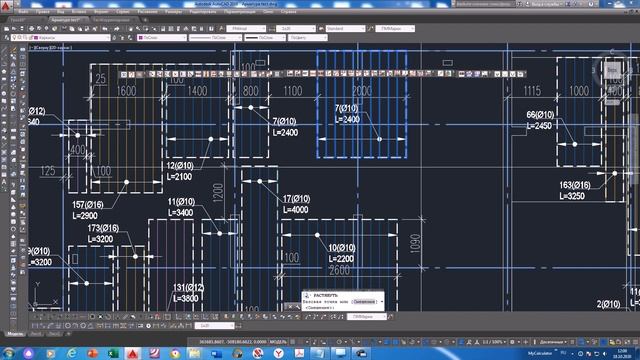Open the ПоСлою color control dropdown
The image size is (640, 360).
click(x=162, y=38)
